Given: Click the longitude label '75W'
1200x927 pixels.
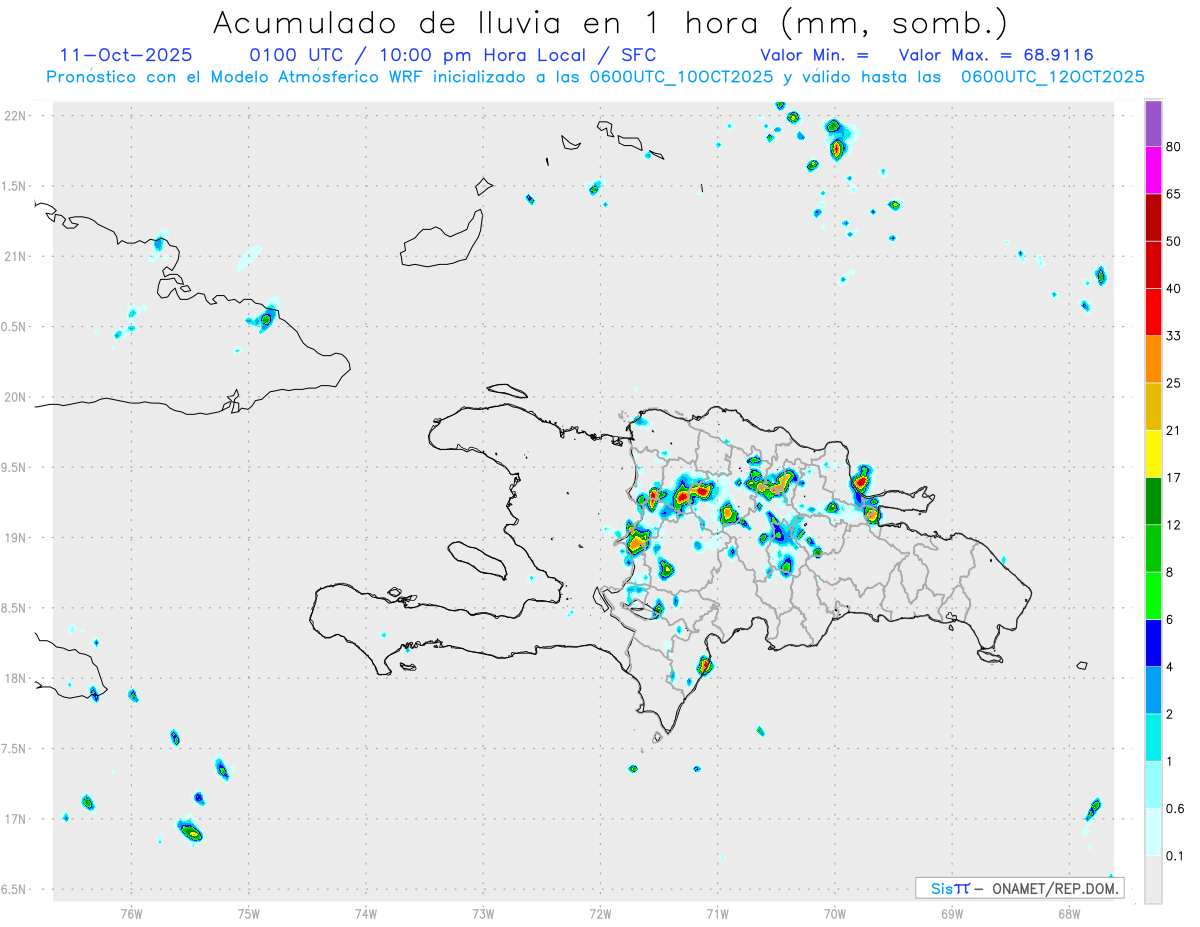Looking at the screenshot, I should (x=249, y=913).
